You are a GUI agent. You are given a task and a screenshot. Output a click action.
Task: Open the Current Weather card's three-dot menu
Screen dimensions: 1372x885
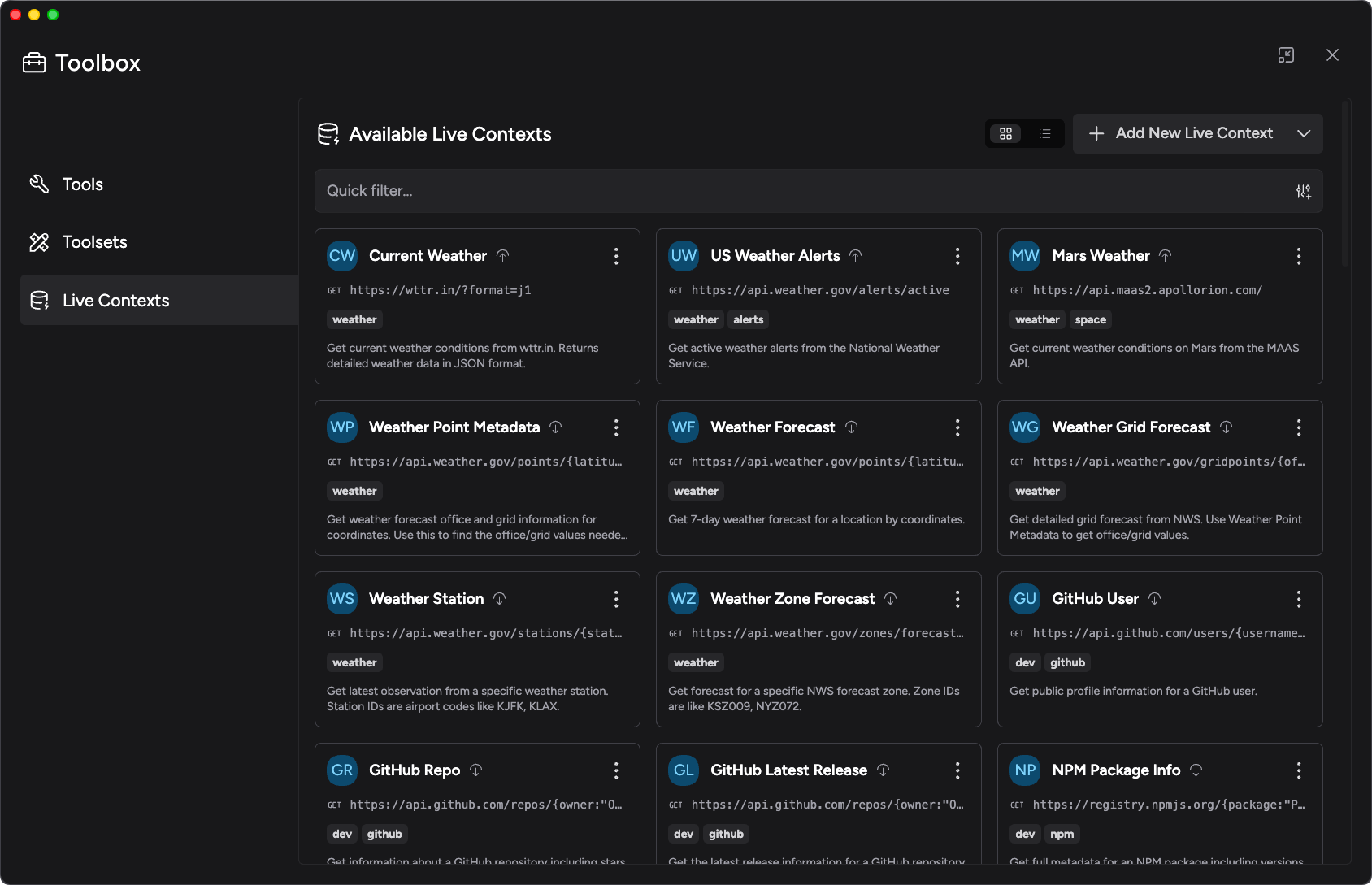pos(616,256)
